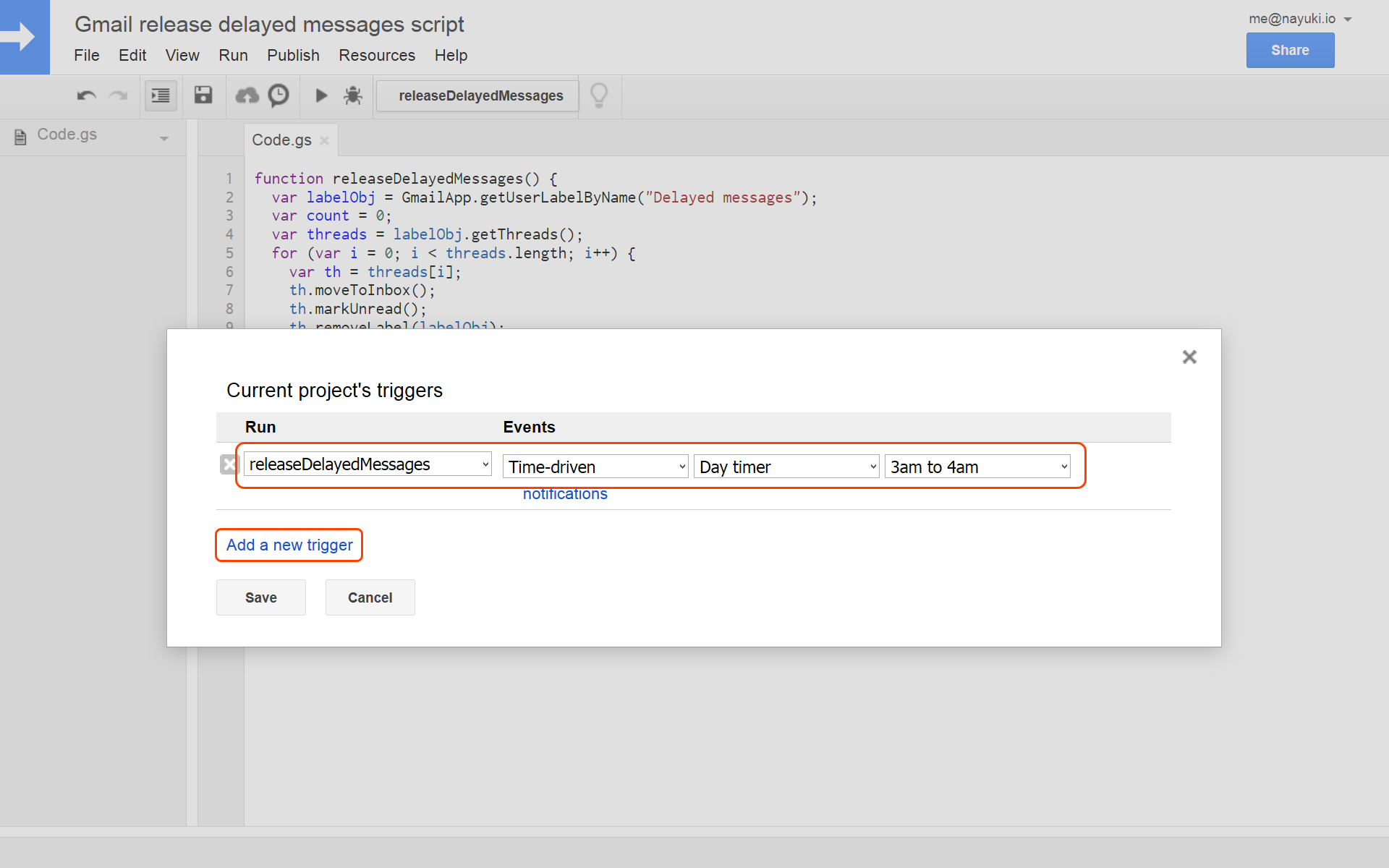Open the File menu

(87, 55)
